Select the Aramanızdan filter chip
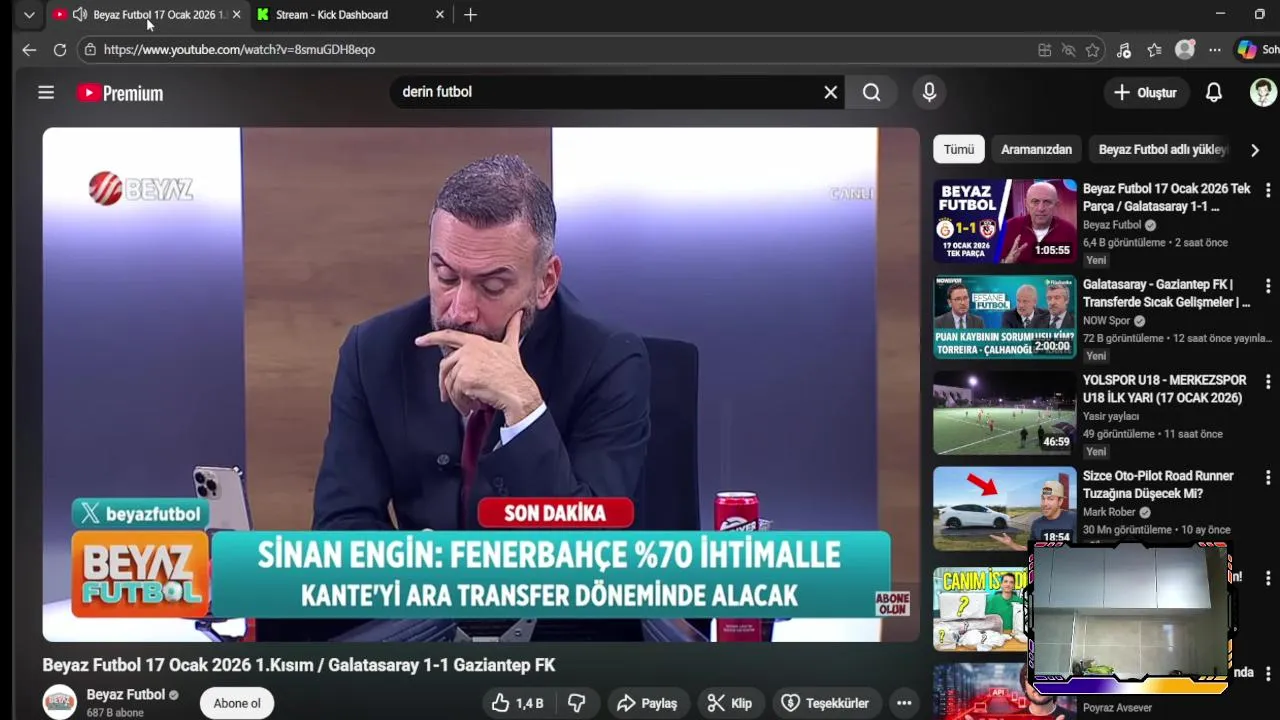Image resolution: width=1280 pixels, height=720 pixels. [x=1036, y=149]
